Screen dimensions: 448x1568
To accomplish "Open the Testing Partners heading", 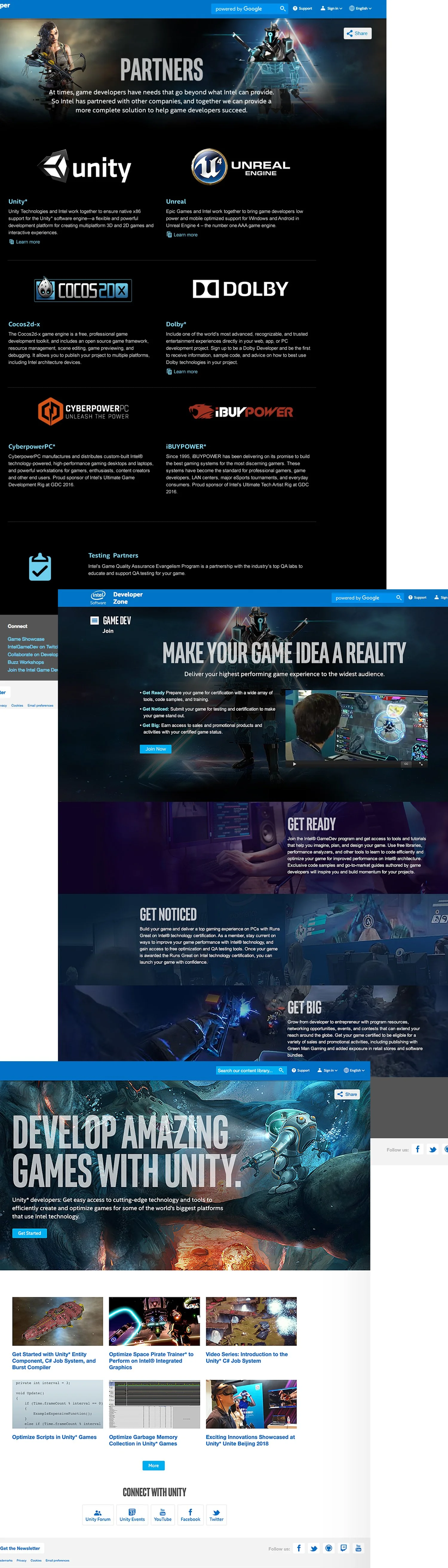I will pyautogui.click(x=113, y=556).
